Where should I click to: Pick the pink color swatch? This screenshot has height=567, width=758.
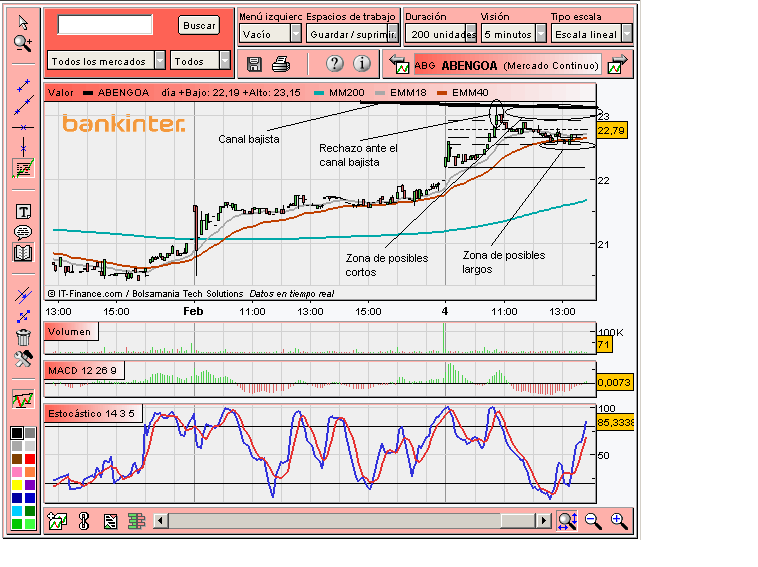click(17, 471)
